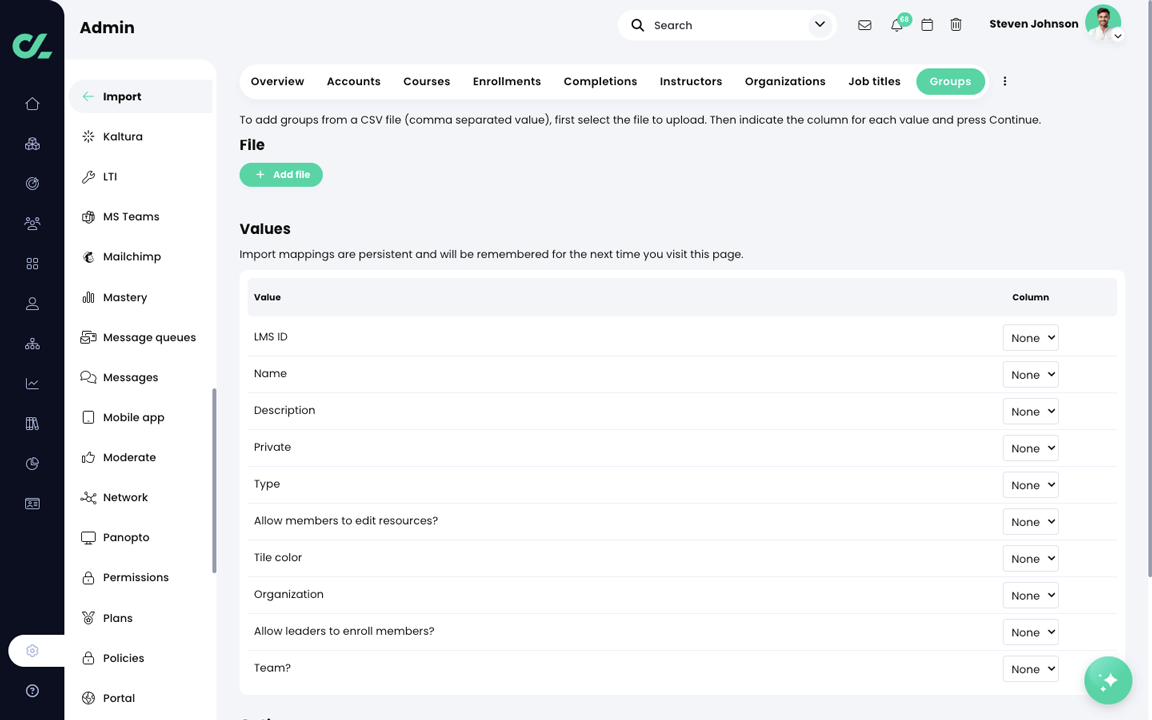The height and width of the screenshot is (720, 1152).
Task: Open the Completions tab
Action: pyautogui.click(x=600, y=81)
